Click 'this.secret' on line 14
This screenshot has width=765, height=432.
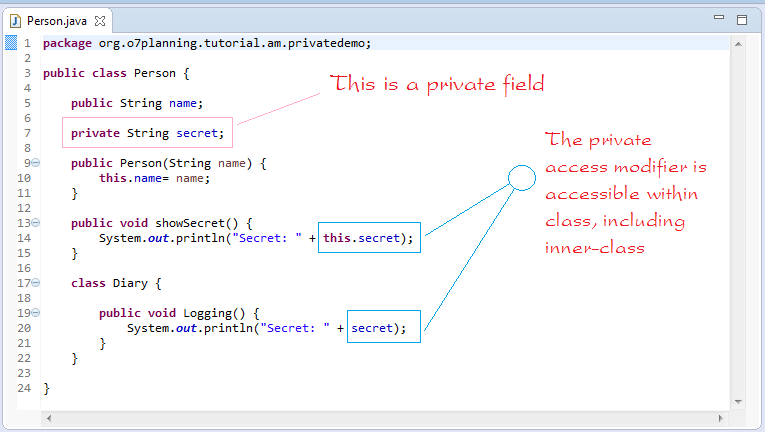(x=361, y=238)
